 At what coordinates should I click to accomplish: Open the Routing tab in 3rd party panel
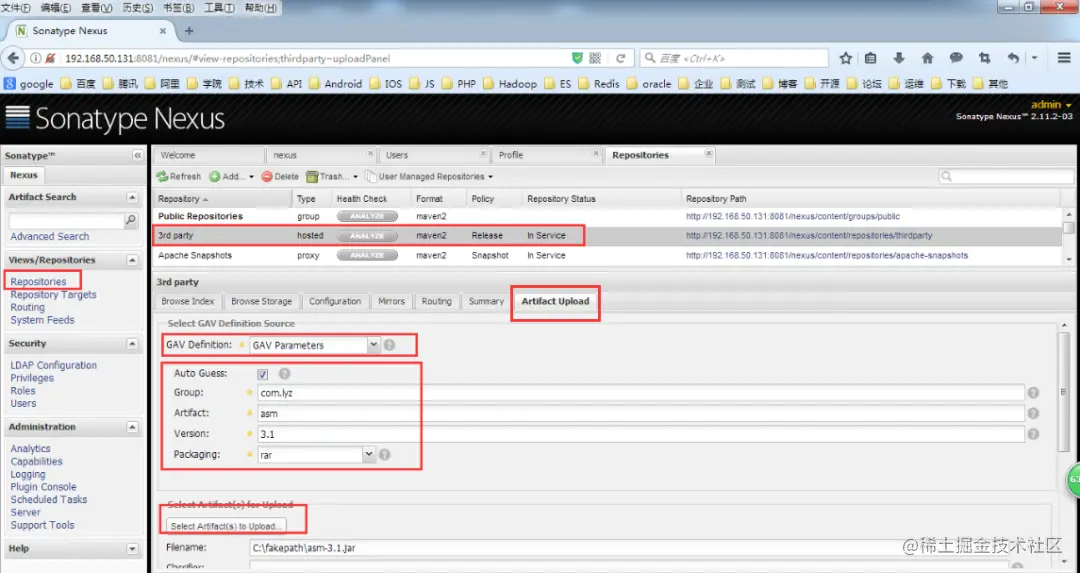pos(437,302)
